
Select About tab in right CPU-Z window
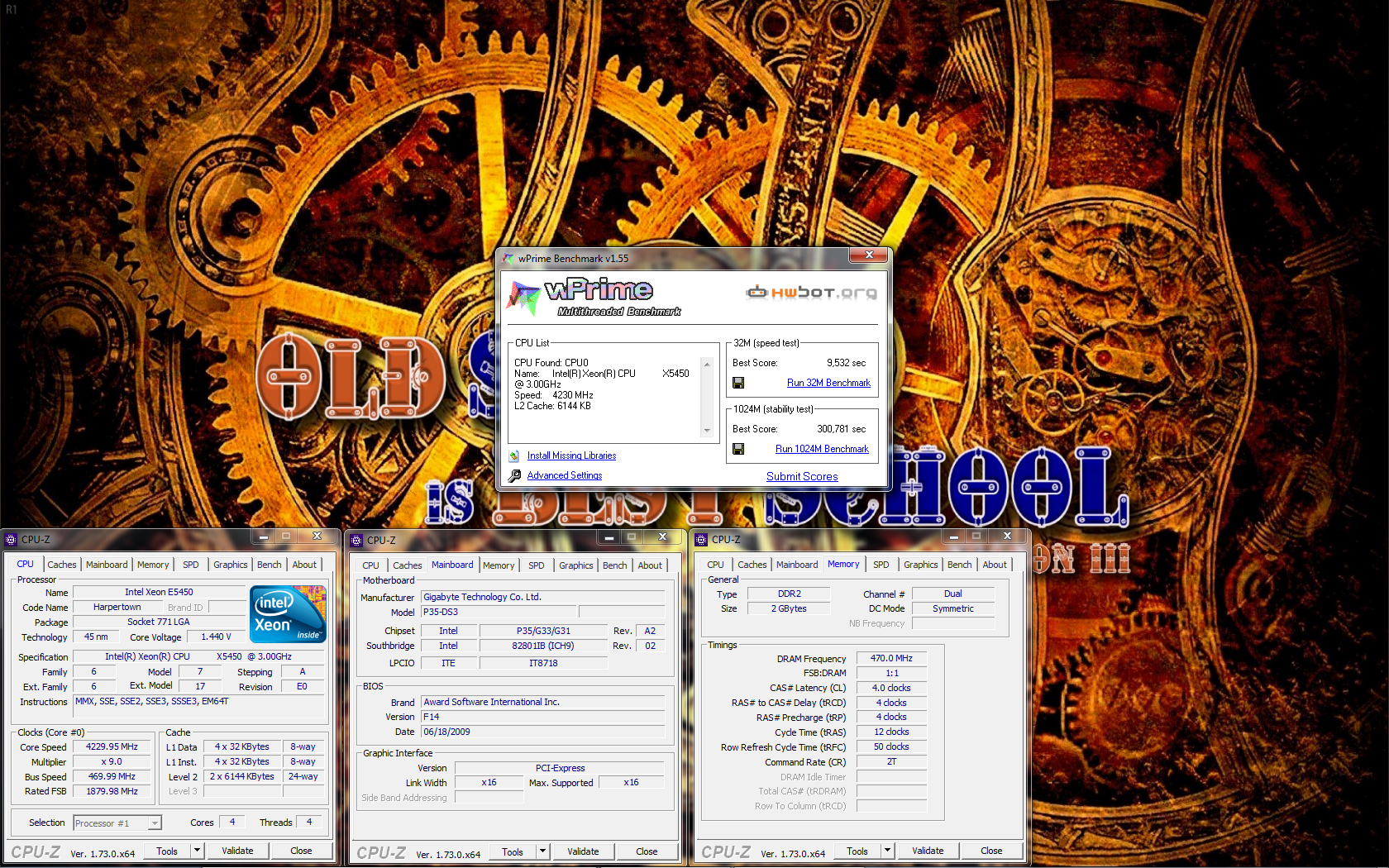(995, 565)
